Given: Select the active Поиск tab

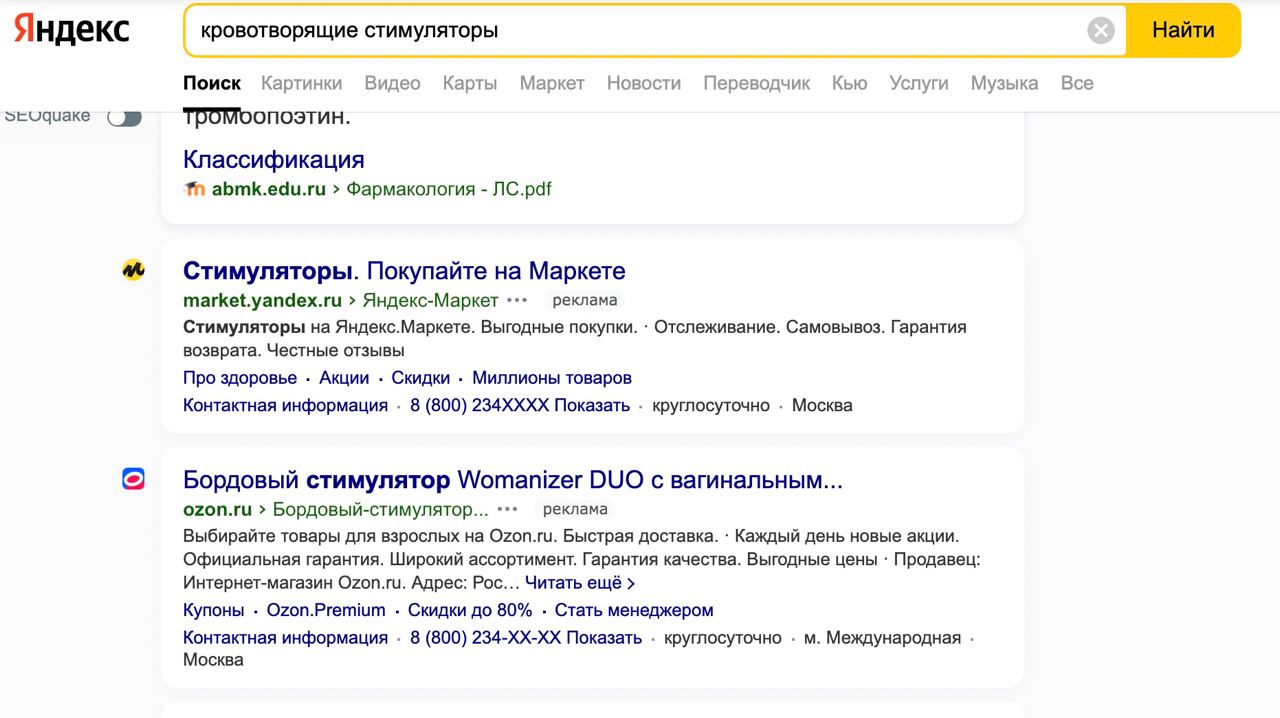Looking at the screenshot, I should [212, 83].
